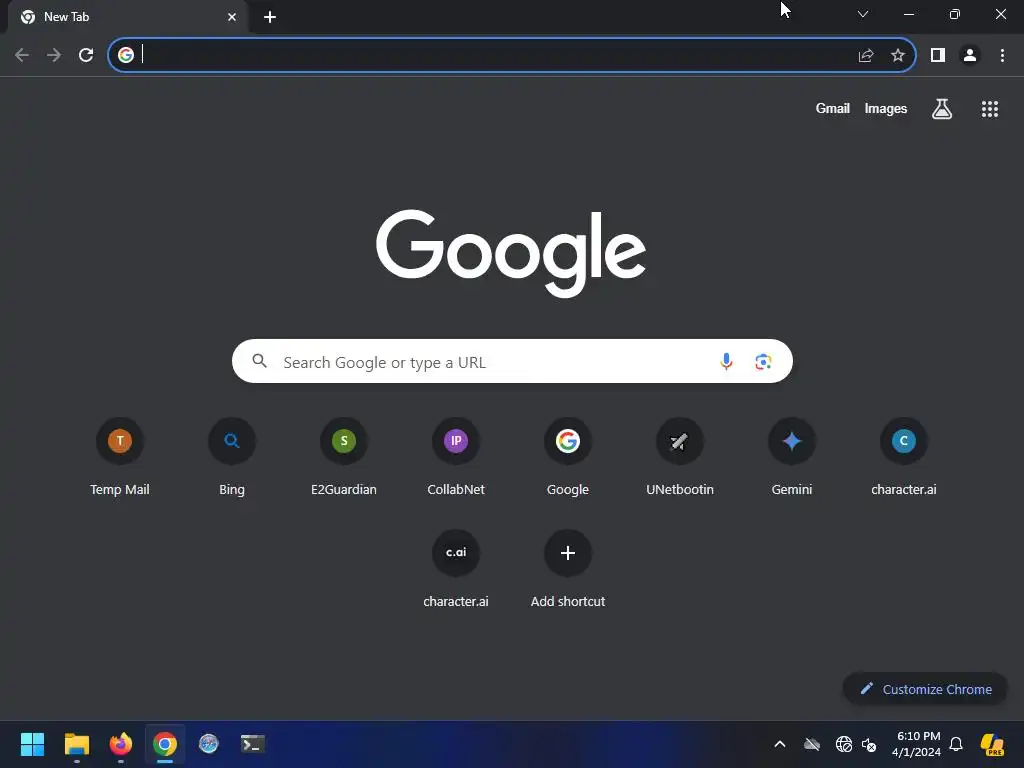1024x768 pixels.
Task: Click the Google icon in the address bar
Action: tap(126, 55)
